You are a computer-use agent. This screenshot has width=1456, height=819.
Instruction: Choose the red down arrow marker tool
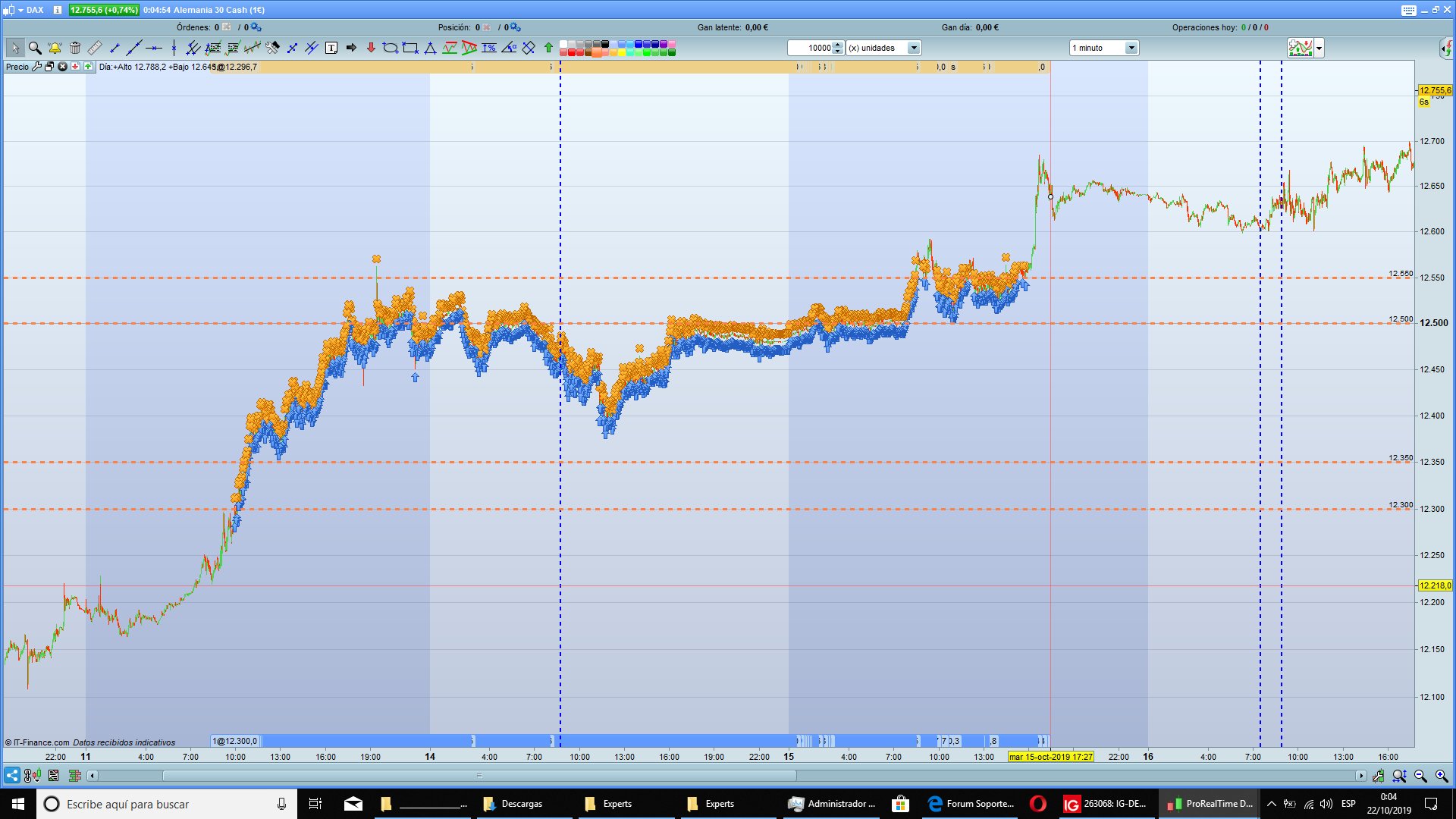(371, 48)
